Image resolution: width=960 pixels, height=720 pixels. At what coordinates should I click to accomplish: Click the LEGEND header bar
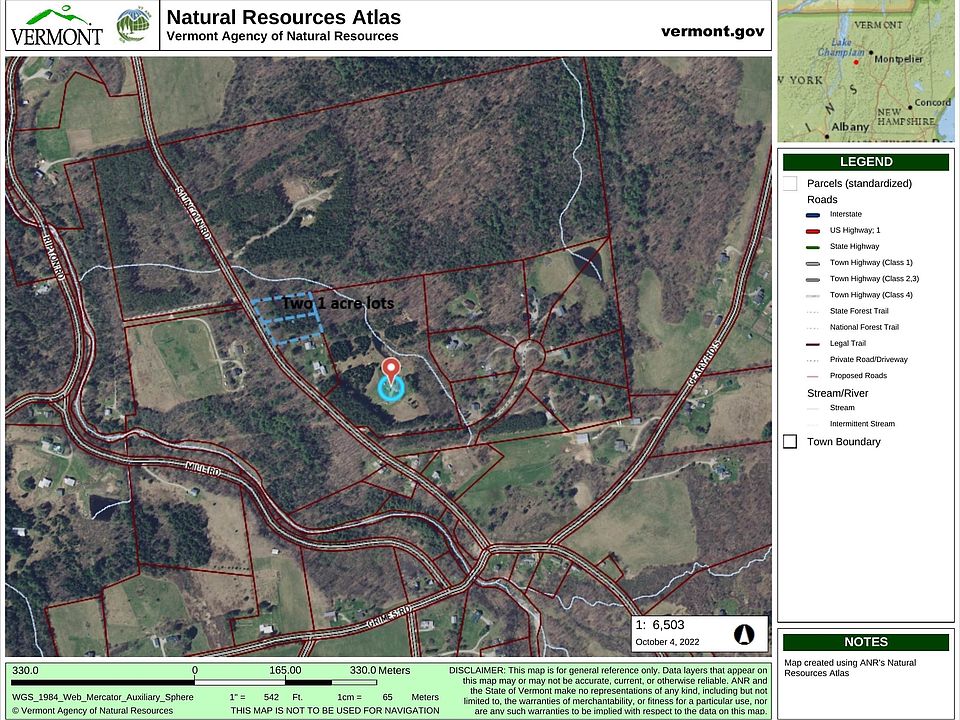tap(866, 162)
